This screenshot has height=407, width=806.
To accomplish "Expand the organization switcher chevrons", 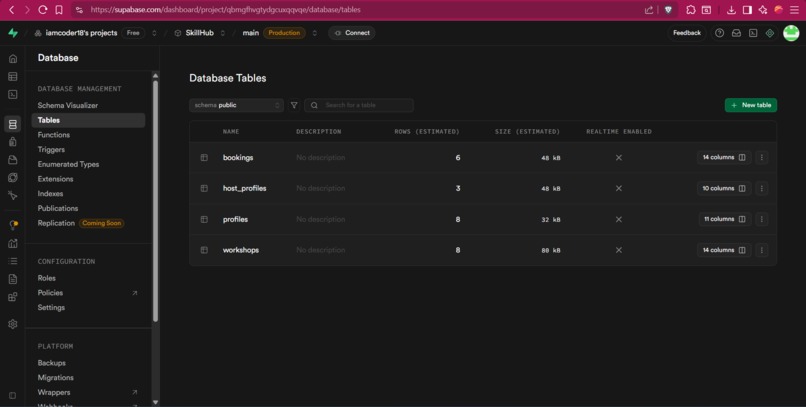I will pos(154,33).
